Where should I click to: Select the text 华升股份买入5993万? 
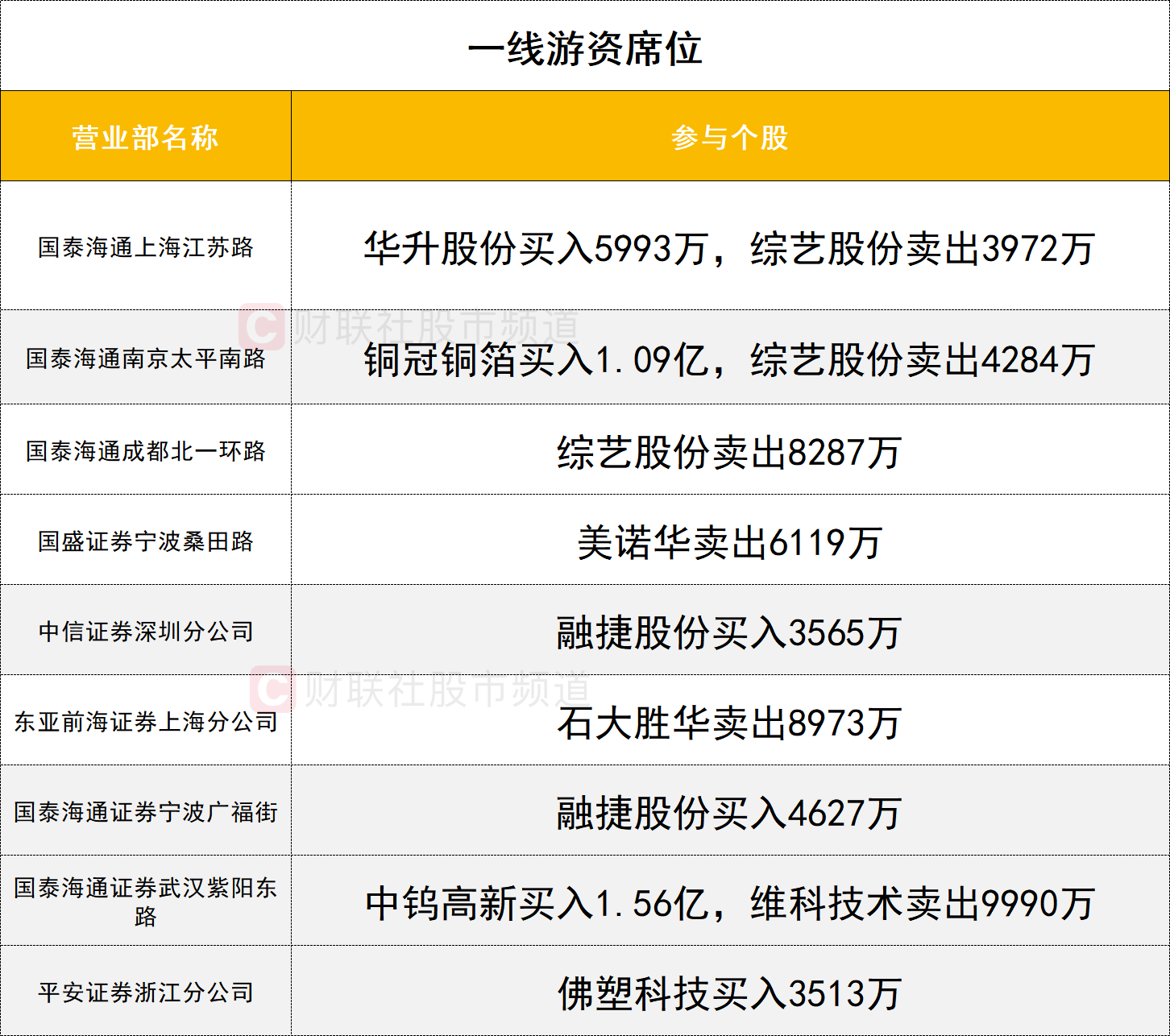coord(535,249)
